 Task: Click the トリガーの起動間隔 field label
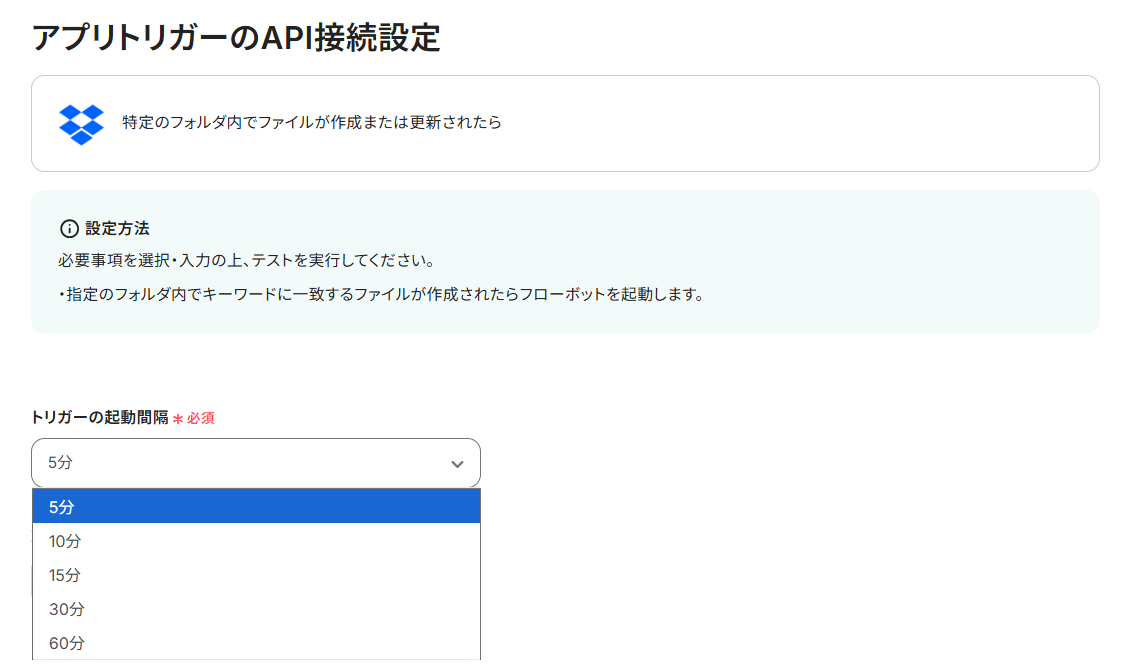tap(100, 418)
